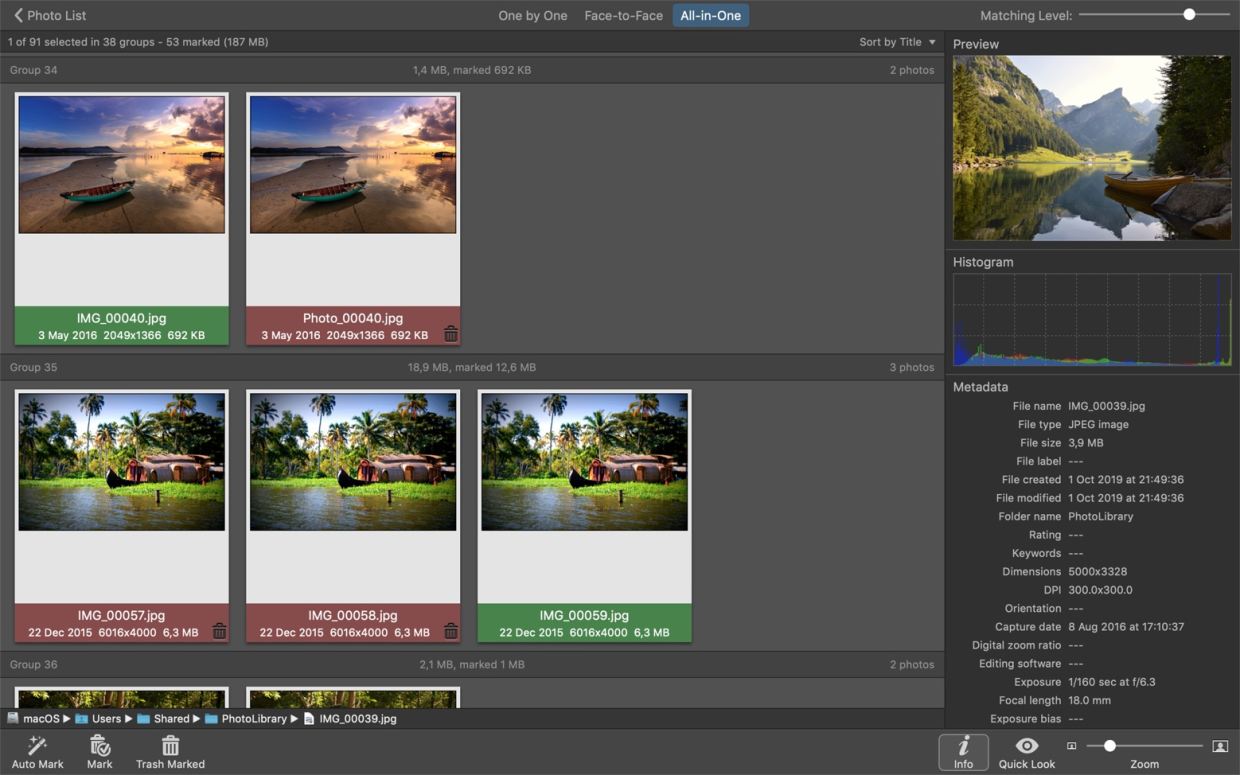Click '18,9 MB, marked 12,6 MB' group summary
The image size is (1240, 775).
pos(472,367)
